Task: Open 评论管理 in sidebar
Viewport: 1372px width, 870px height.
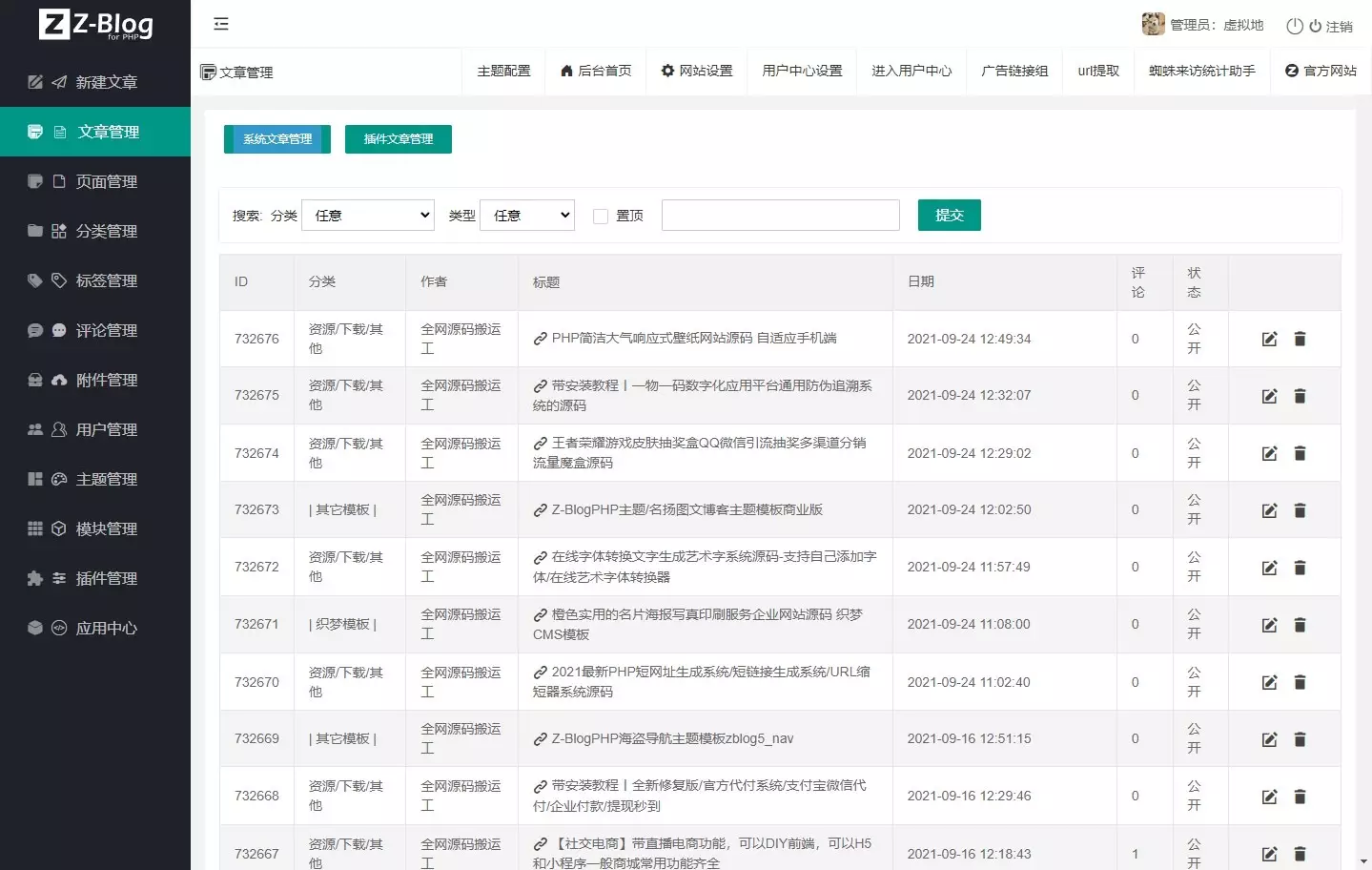Action: [95, 330]
